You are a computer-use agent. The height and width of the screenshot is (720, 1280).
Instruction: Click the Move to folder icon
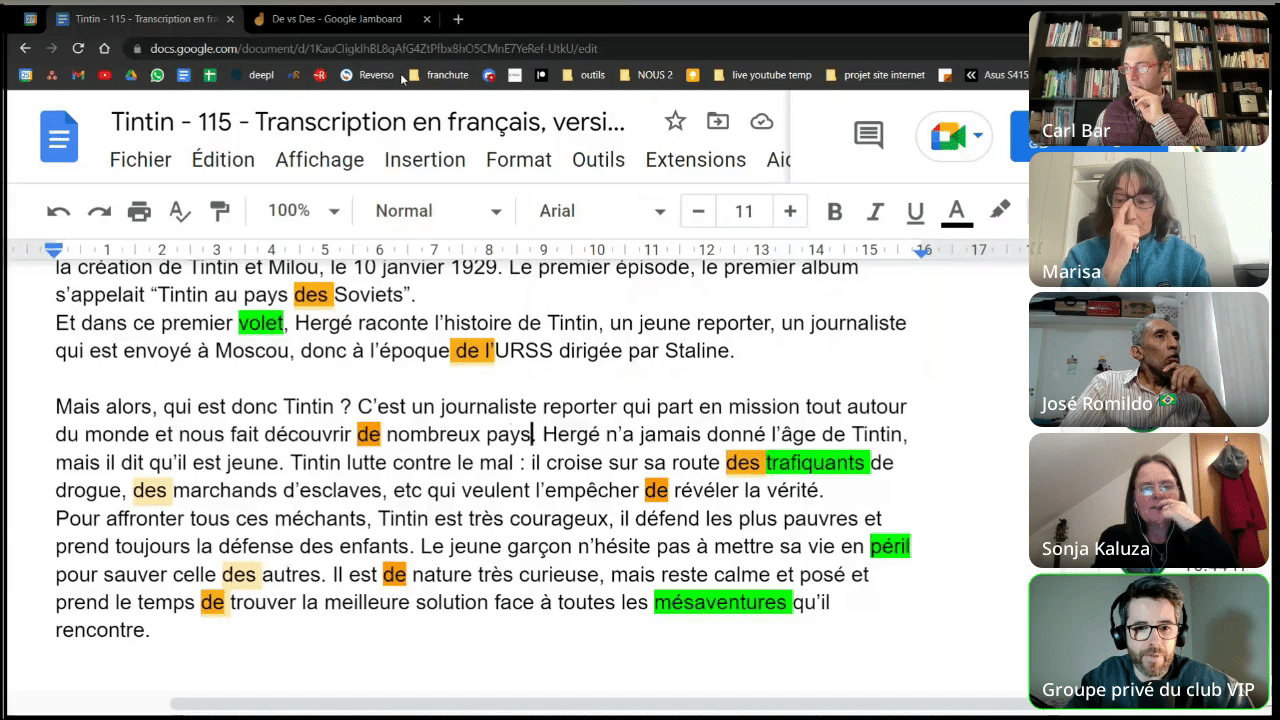click(718, 122)
